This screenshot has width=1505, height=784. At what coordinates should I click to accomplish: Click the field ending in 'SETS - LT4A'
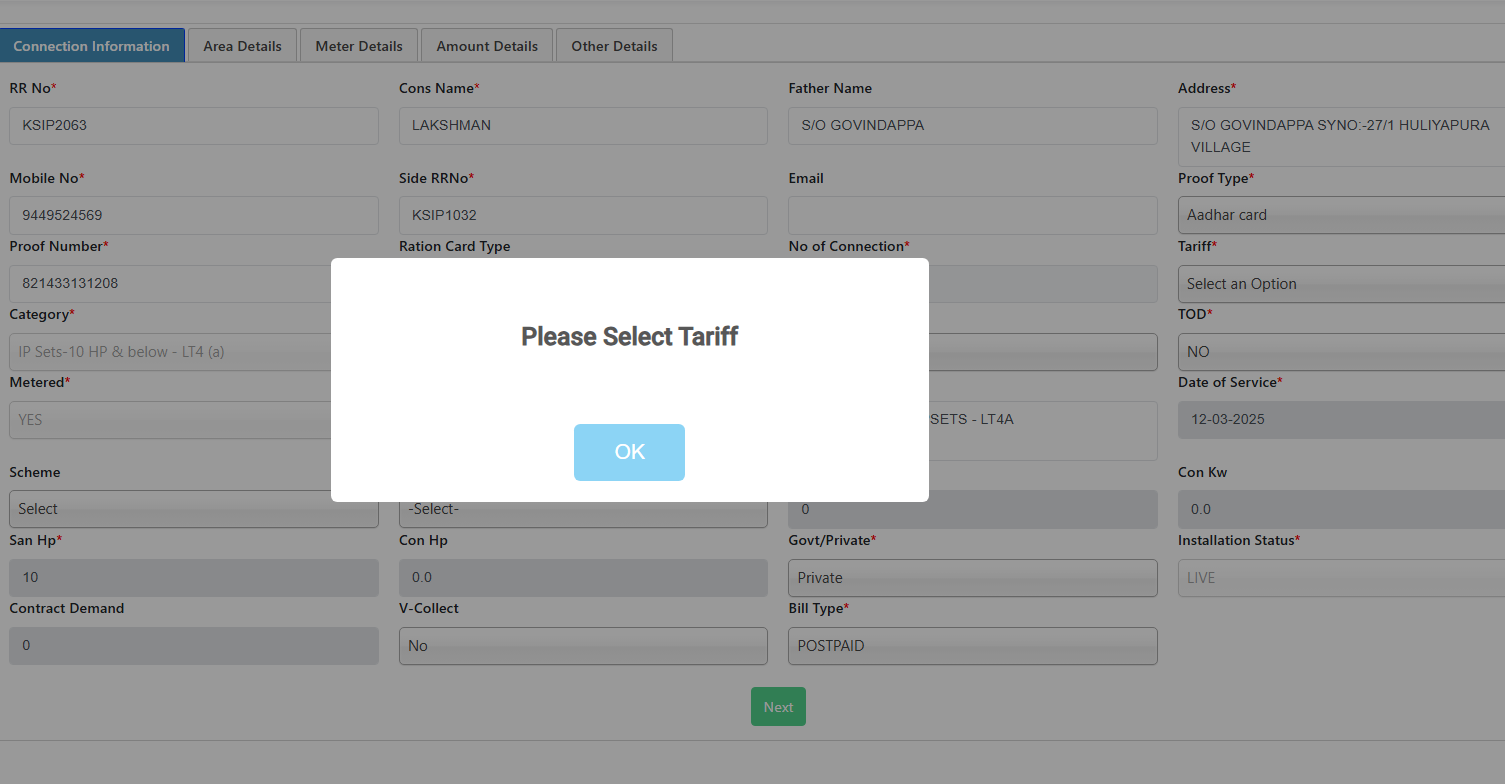1043,431
